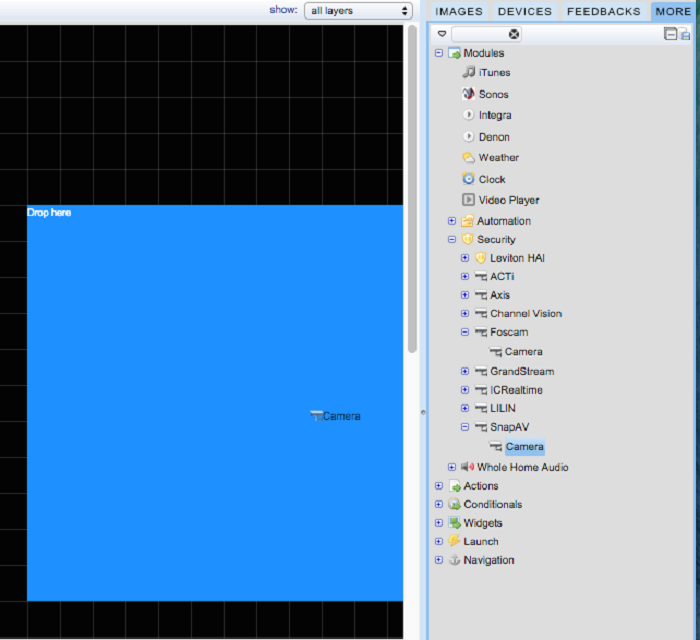Click the Channel Vision camera icon
Viewport: 700px width, 640px height.
click(481, 313)
